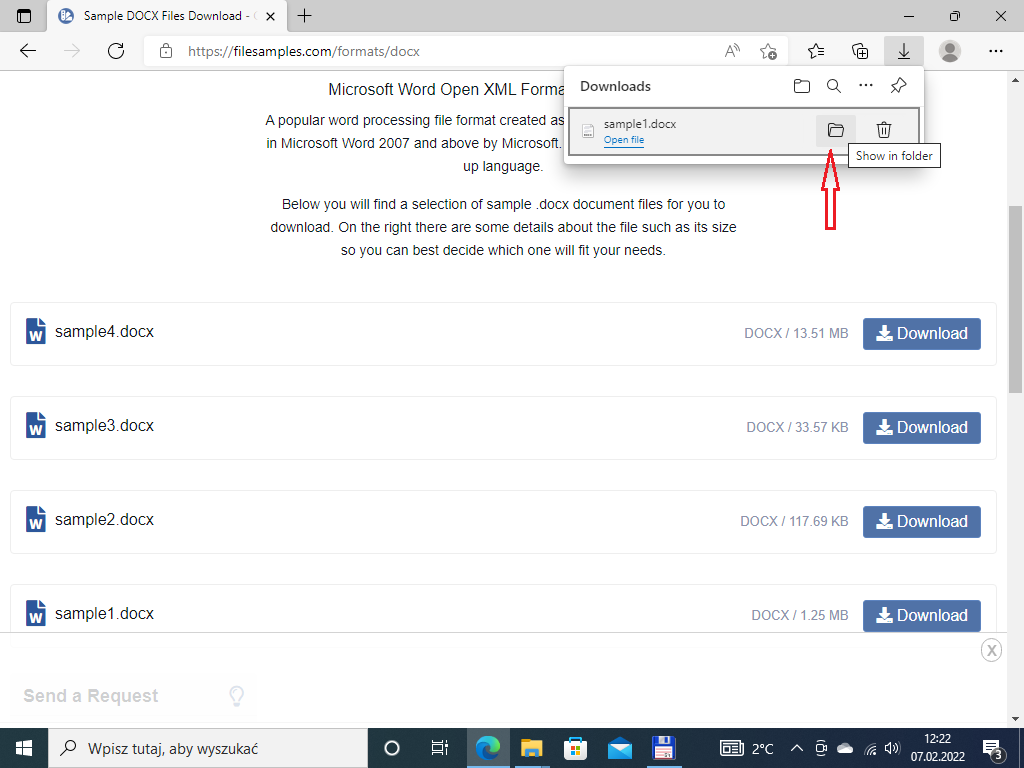Open Microsoft Store from taskbar

point(575,748)
